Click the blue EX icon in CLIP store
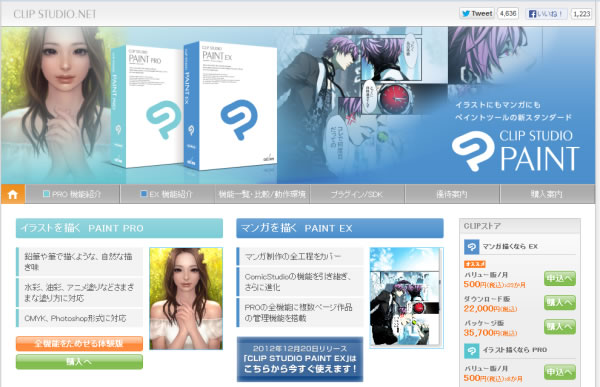The height and width of the screenshot is (387, 600). [471, 247]
